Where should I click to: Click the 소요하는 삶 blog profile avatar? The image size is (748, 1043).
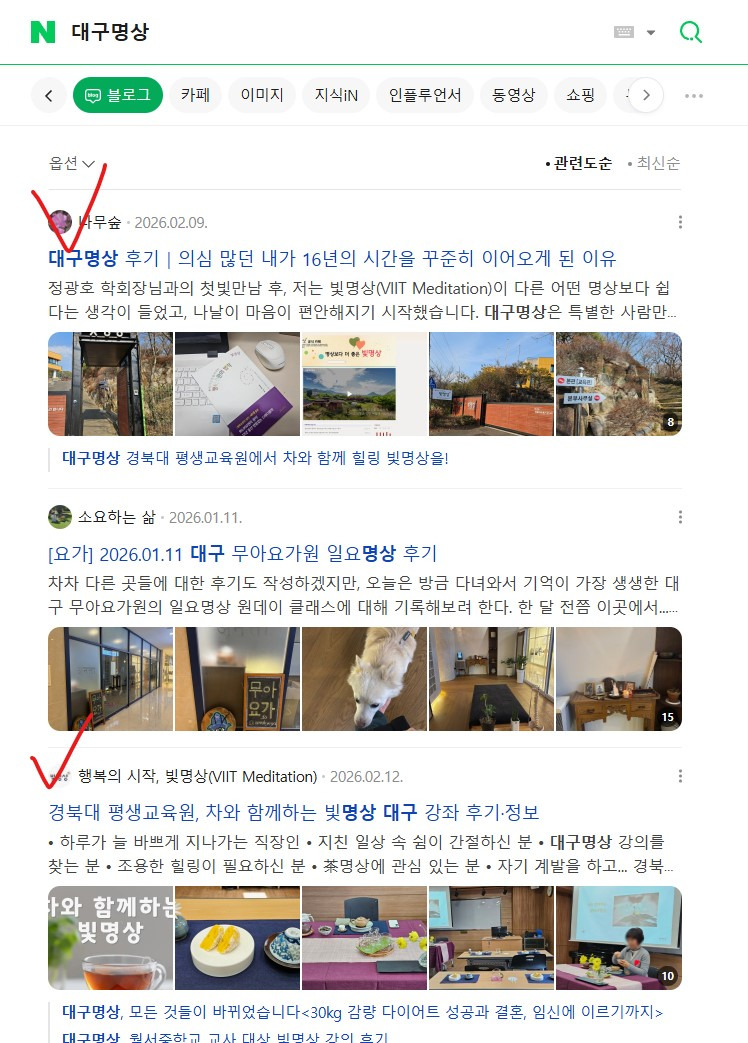(60, 517)
